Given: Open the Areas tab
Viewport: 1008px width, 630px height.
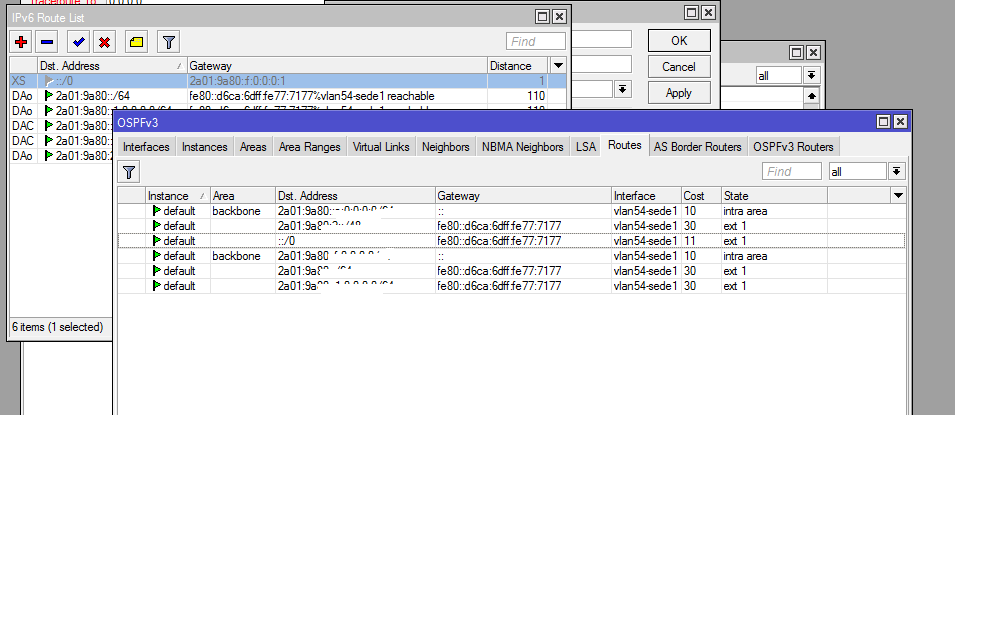Looking at the screenshot, I should (253, 147).
